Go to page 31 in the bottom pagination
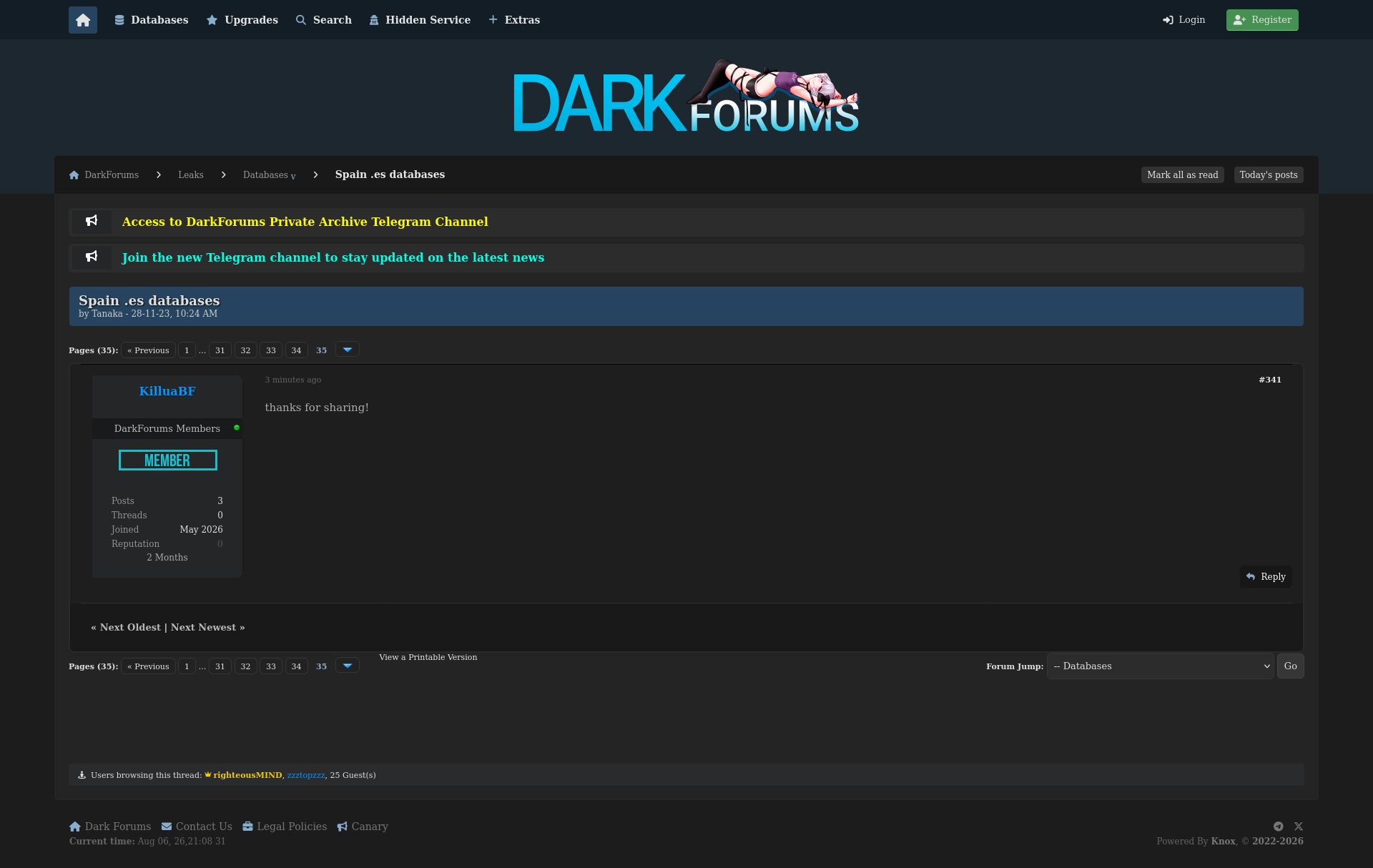Viewport: 1373px width, 868px height. coord(220,666)
